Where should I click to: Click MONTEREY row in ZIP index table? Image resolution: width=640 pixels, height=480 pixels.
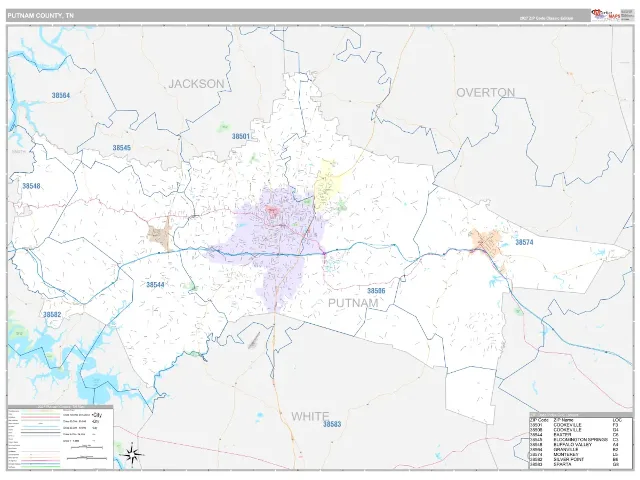[575, 454]
